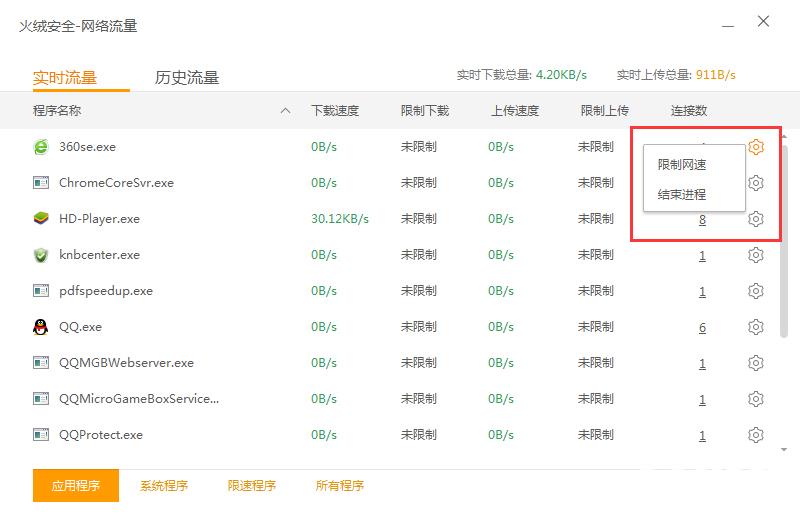Sort by 限制上传 column header
This screenshot has height=515, width=800.
coord(605,110)
